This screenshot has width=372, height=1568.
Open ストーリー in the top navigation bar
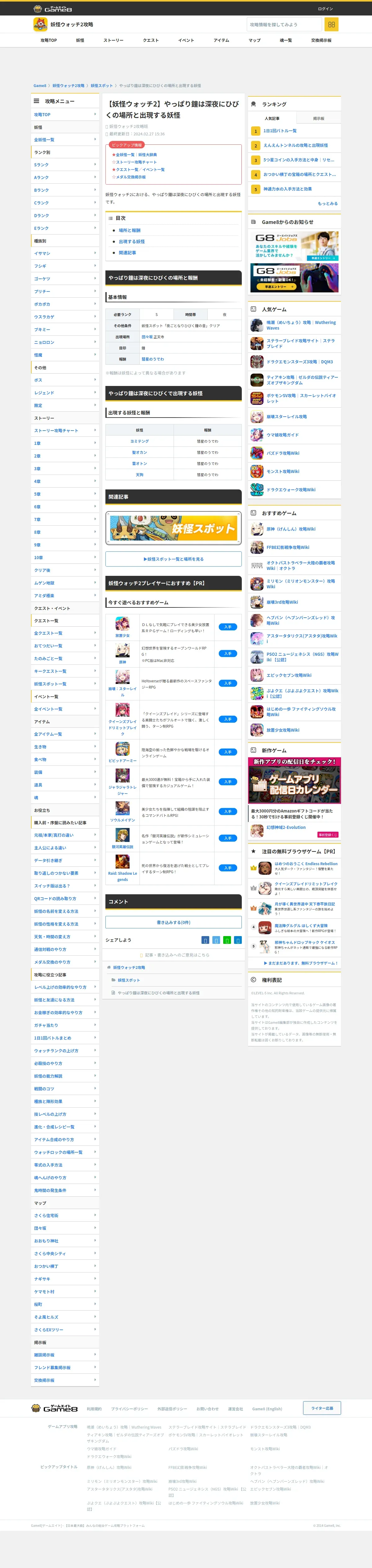pyautogui.click(x=113, y=40)
